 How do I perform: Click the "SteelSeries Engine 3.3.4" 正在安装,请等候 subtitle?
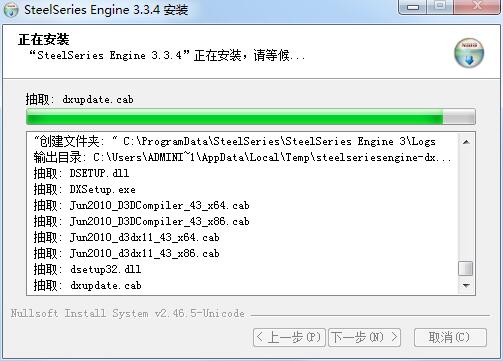point(167,55)
